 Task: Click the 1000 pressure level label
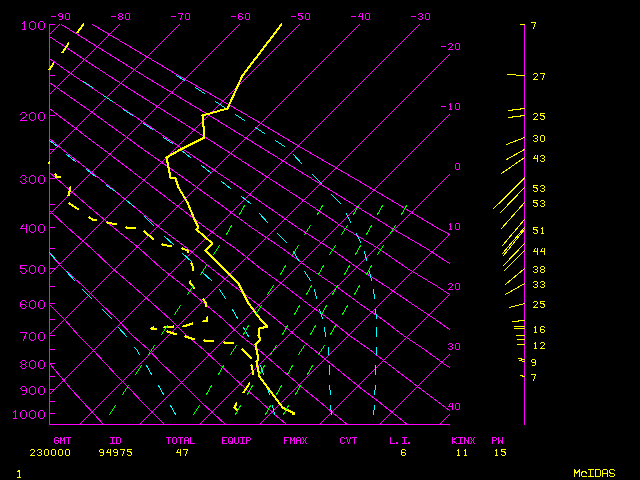click(x=33, y=414)
